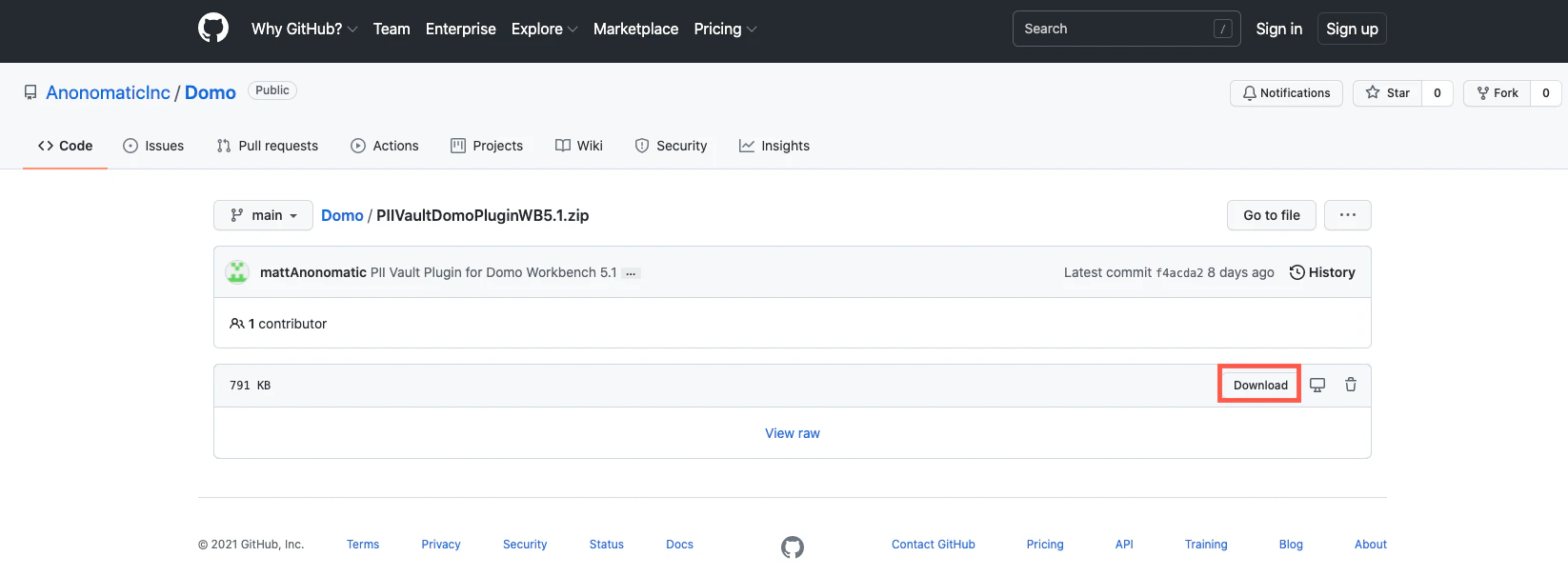Click the Sign up button
1568x576 pixels.
(x=1352, y=29)
